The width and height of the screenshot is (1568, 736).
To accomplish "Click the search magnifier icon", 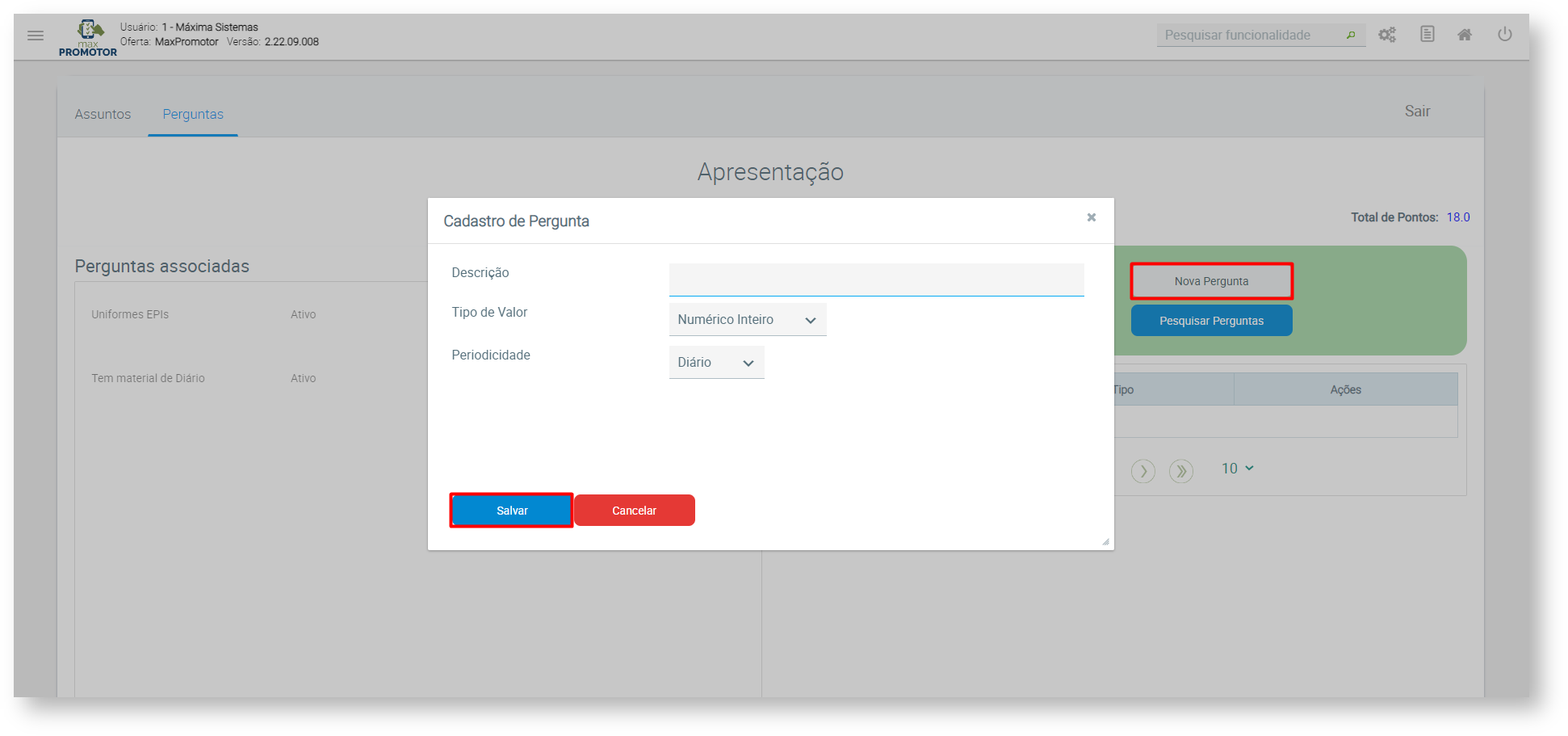I will [1351, 35].
